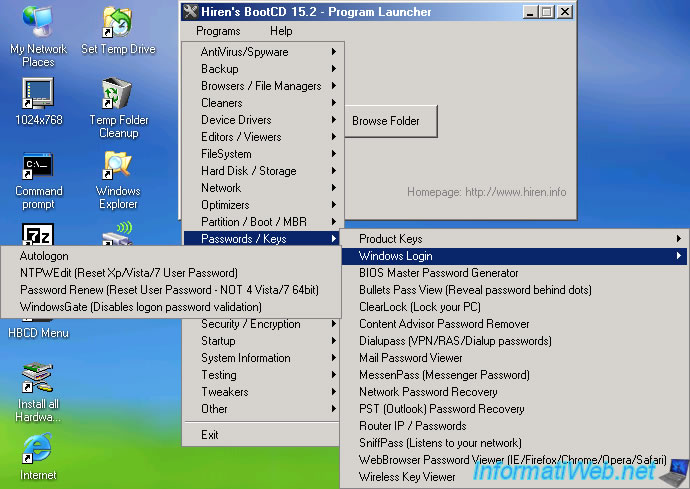Click the wireless network adapter desktop icon
Viewport: 690px width, 489px height.
tap(117, 234)
